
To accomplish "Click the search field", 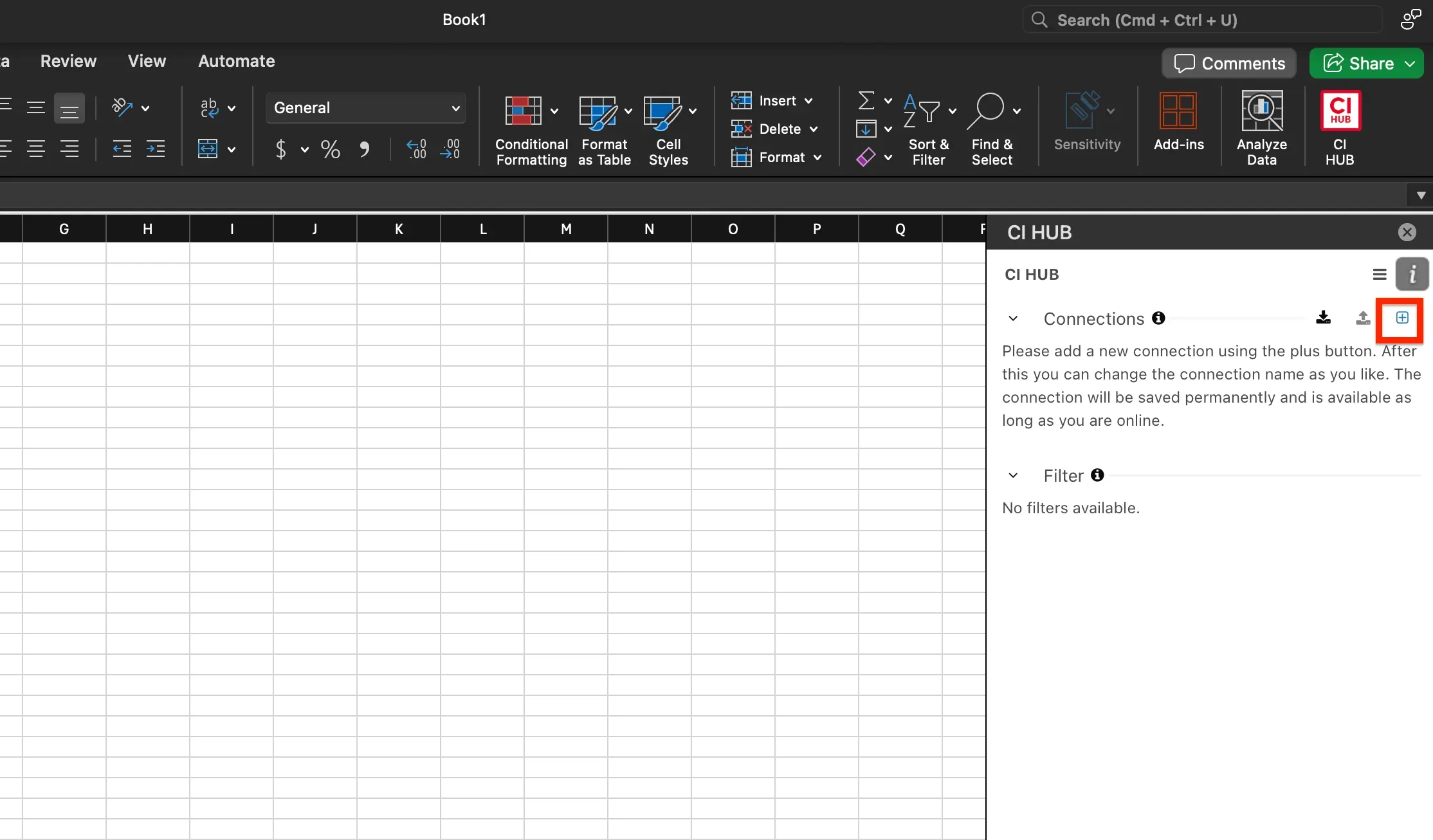I will [x=1201, y=20].
